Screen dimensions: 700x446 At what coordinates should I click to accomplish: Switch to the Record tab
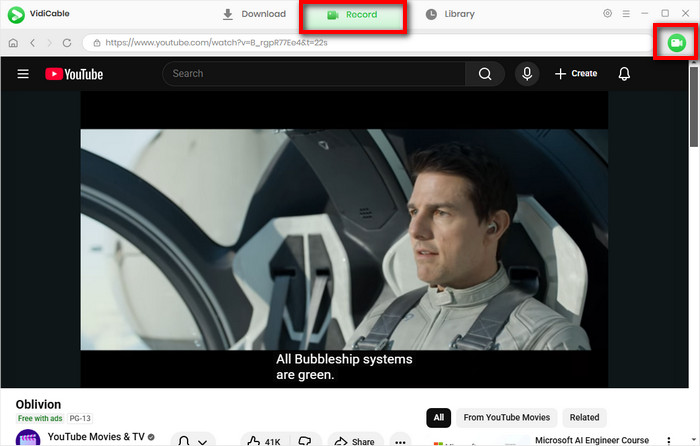353,15
